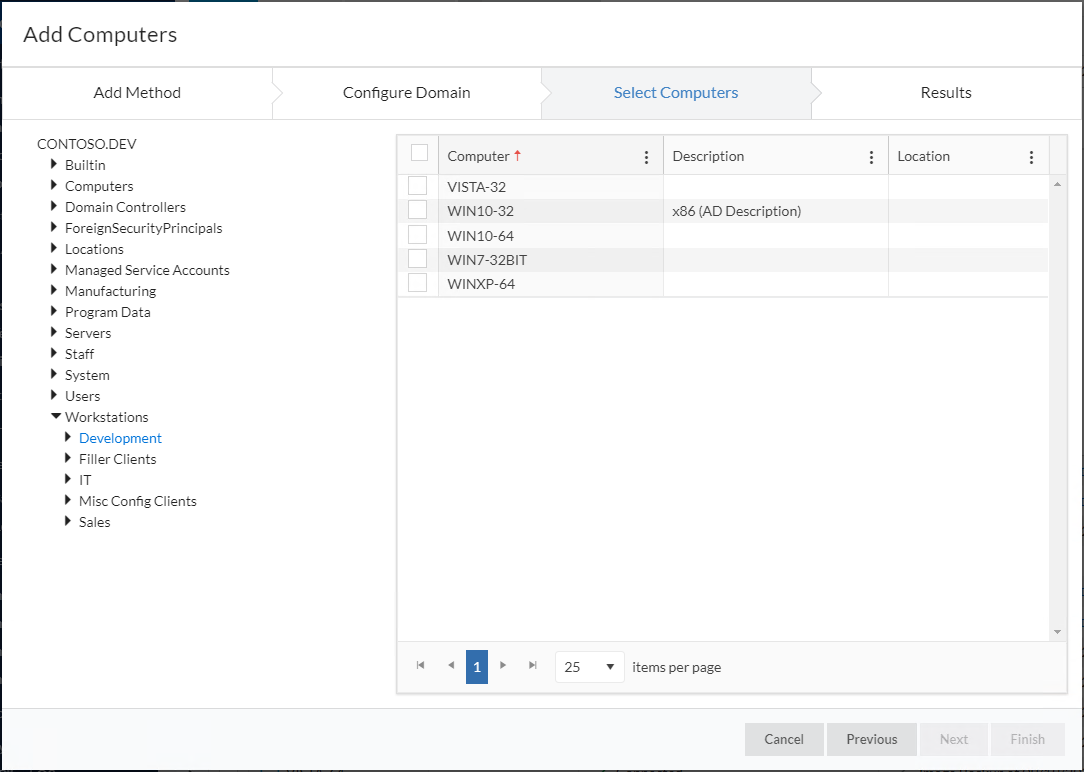Check the select-all computers checkbox
The image size is (1084, 772).
tap(419, 153)
